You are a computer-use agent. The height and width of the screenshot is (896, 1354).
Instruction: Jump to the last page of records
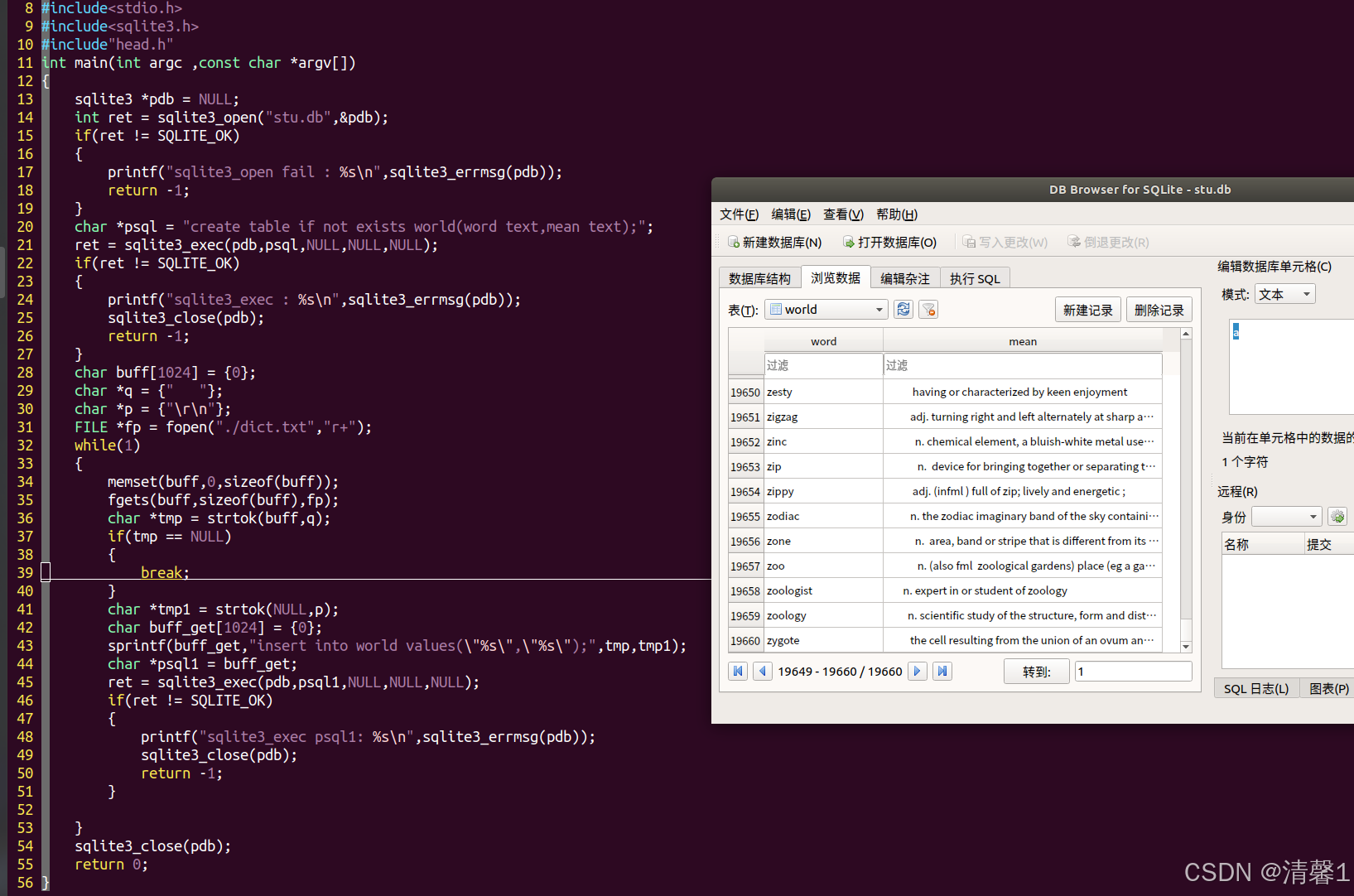click(x=942, y=671)
